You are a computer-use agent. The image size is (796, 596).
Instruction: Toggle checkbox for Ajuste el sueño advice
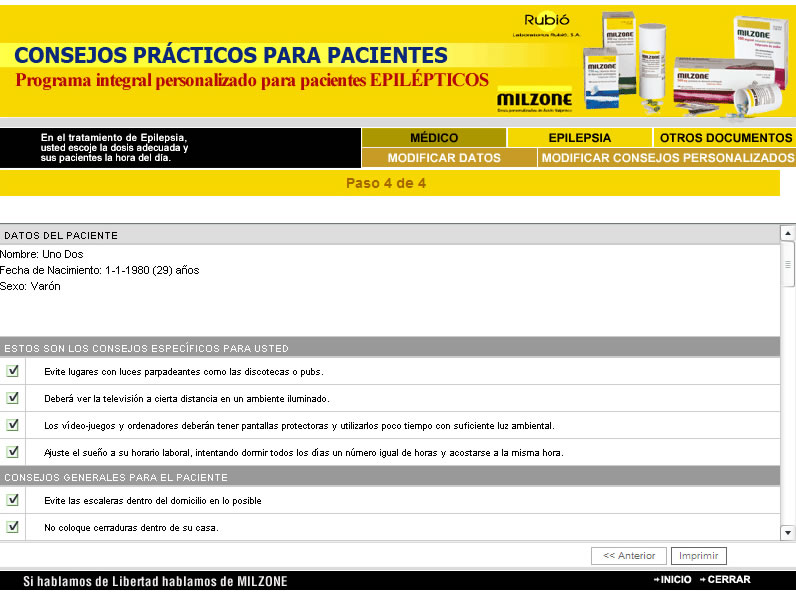click(13, 452)
